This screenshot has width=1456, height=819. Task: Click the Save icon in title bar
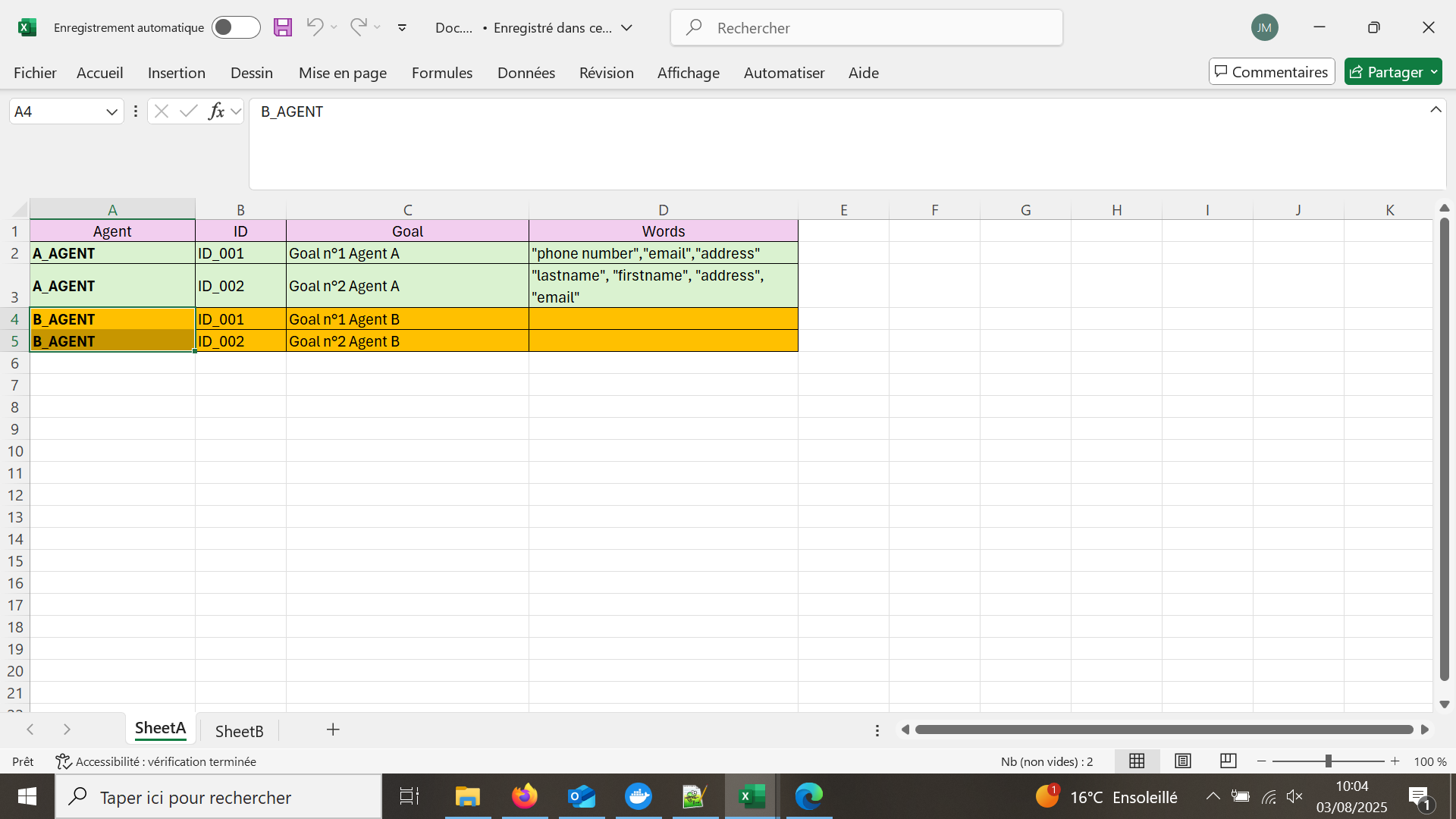(283, 28)
